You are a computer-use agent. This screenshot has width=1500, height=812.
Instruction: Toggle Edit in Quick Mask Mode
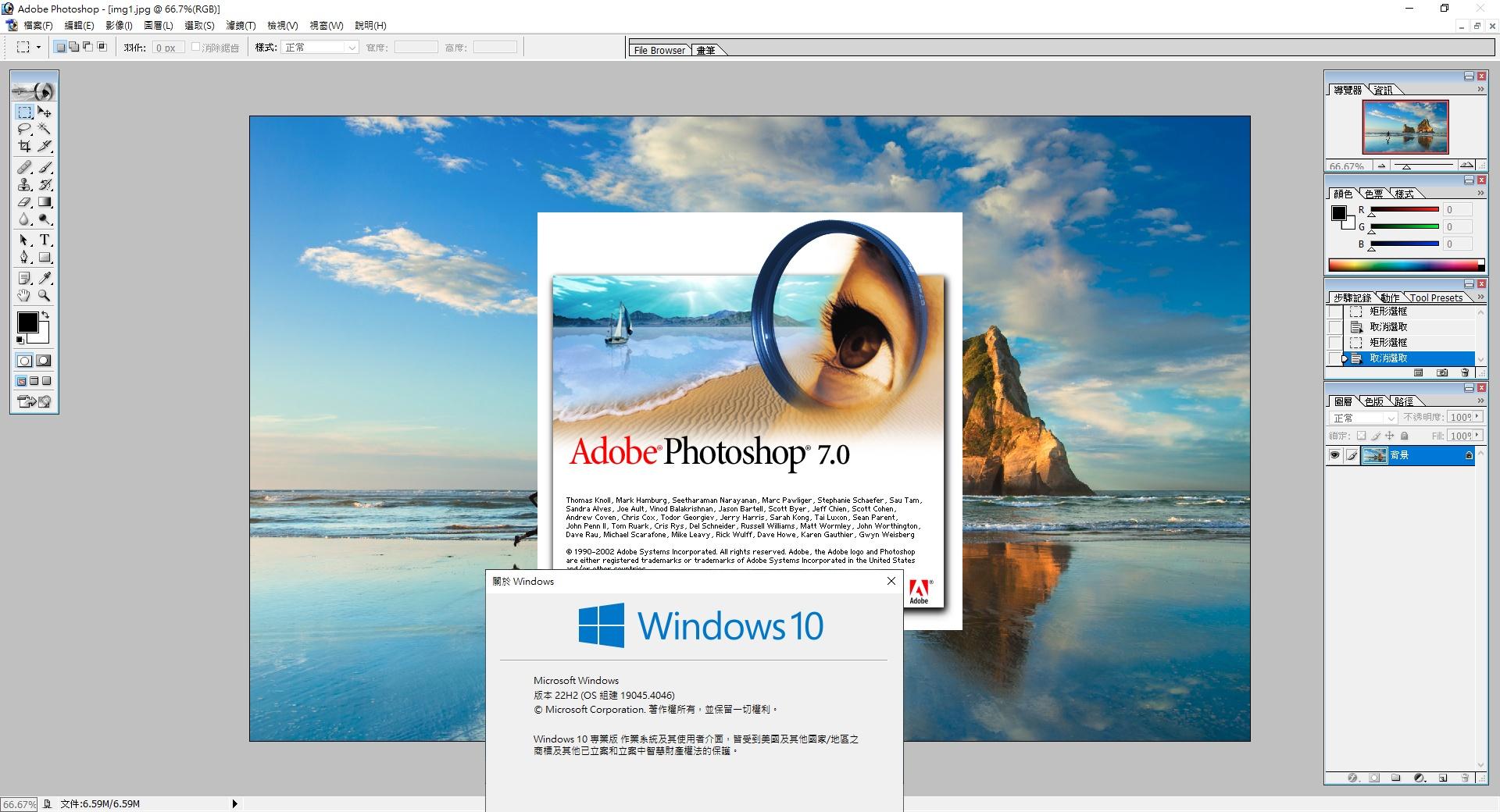tap(45, 361)
